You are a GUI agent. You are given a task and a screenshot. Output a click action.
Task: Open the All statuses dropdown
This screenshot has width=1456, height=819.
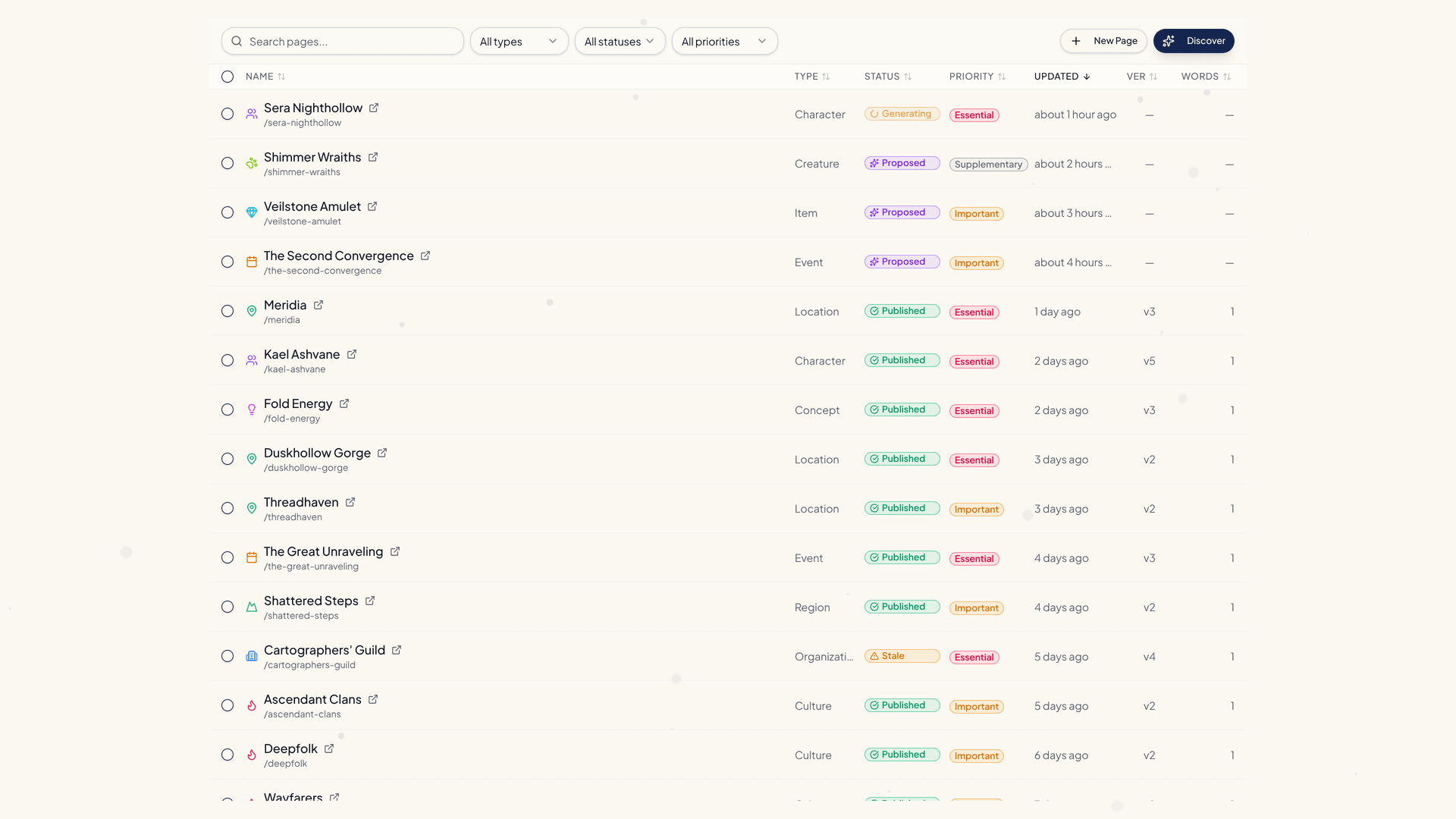point(620,41)
